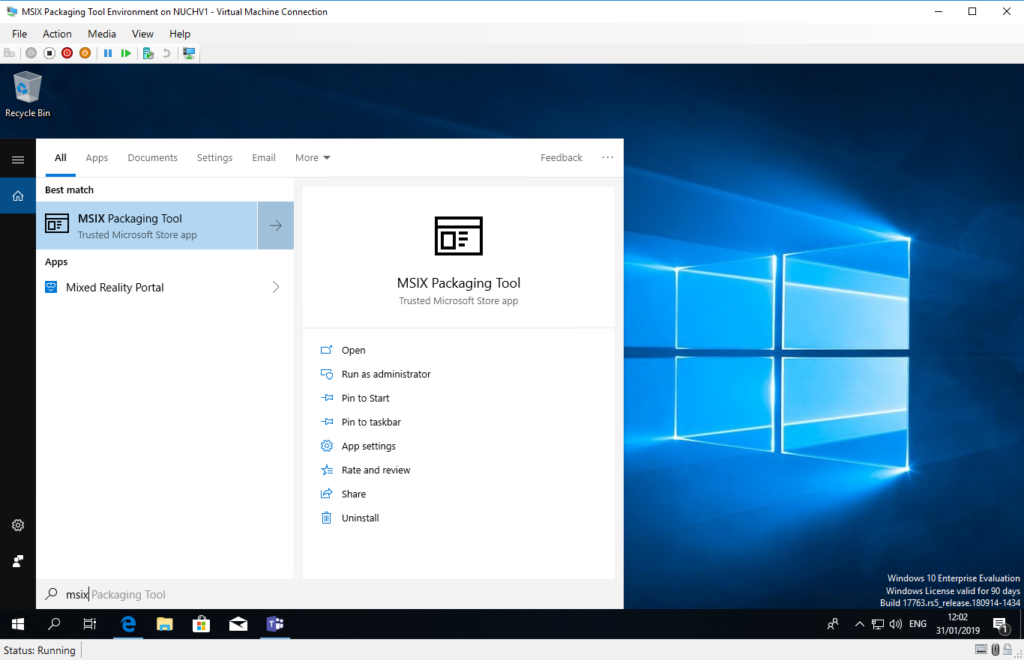Switch to the Documents search tab
Image resolution: width=1024 pixels, height=660 pixels.
point(152,158)
